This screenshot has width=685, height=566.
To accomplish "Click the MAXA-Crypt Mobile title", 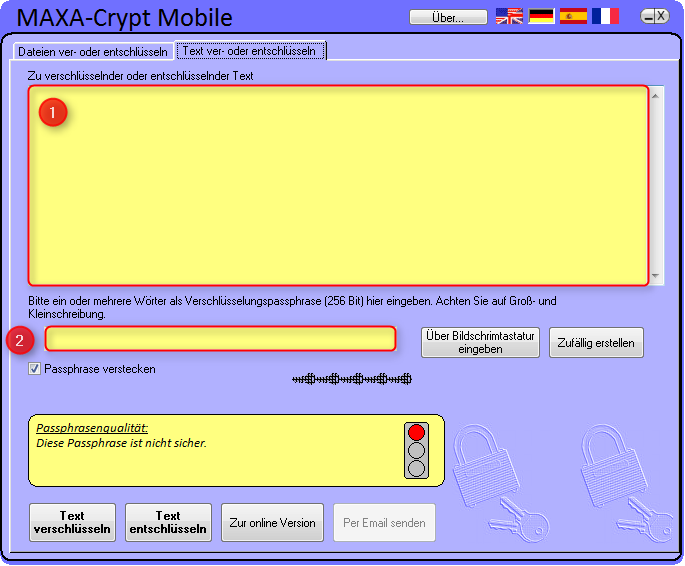I will (124, 18).
